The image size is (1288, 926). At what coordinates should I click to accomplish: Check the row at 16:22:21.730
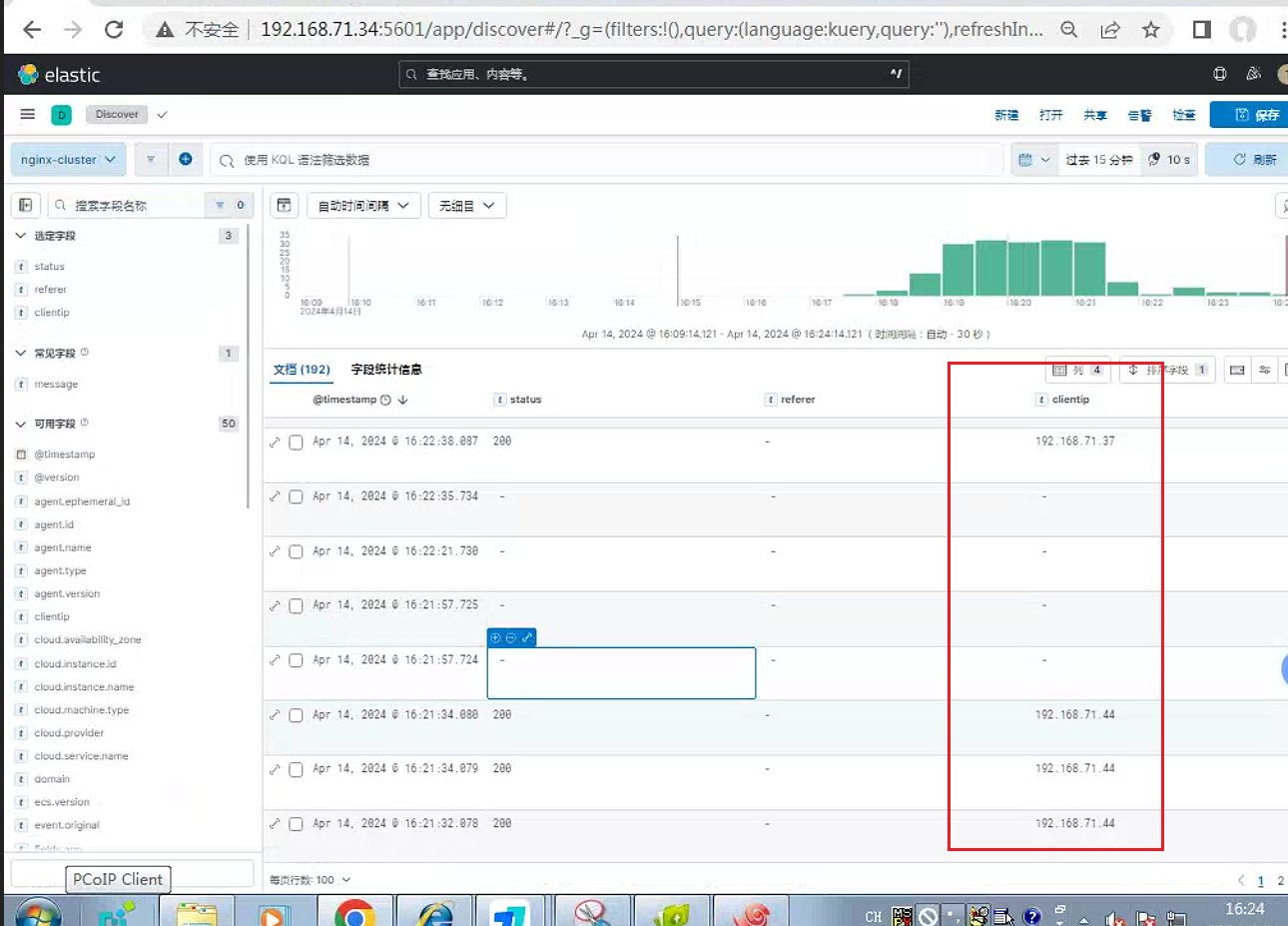(297, 552)
